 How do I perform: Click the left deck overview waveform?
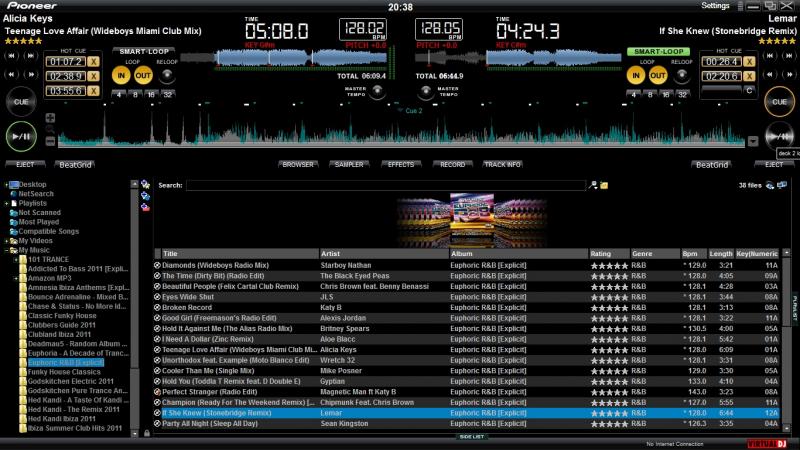[283, 57]
